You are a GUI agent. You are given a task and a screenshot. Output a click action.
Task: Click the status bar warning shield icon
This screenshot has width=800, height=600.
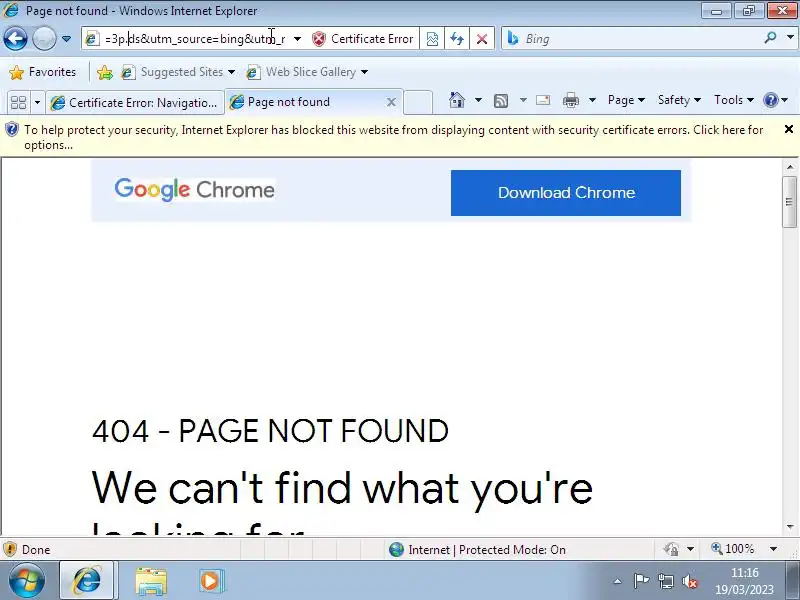(10, 549)
